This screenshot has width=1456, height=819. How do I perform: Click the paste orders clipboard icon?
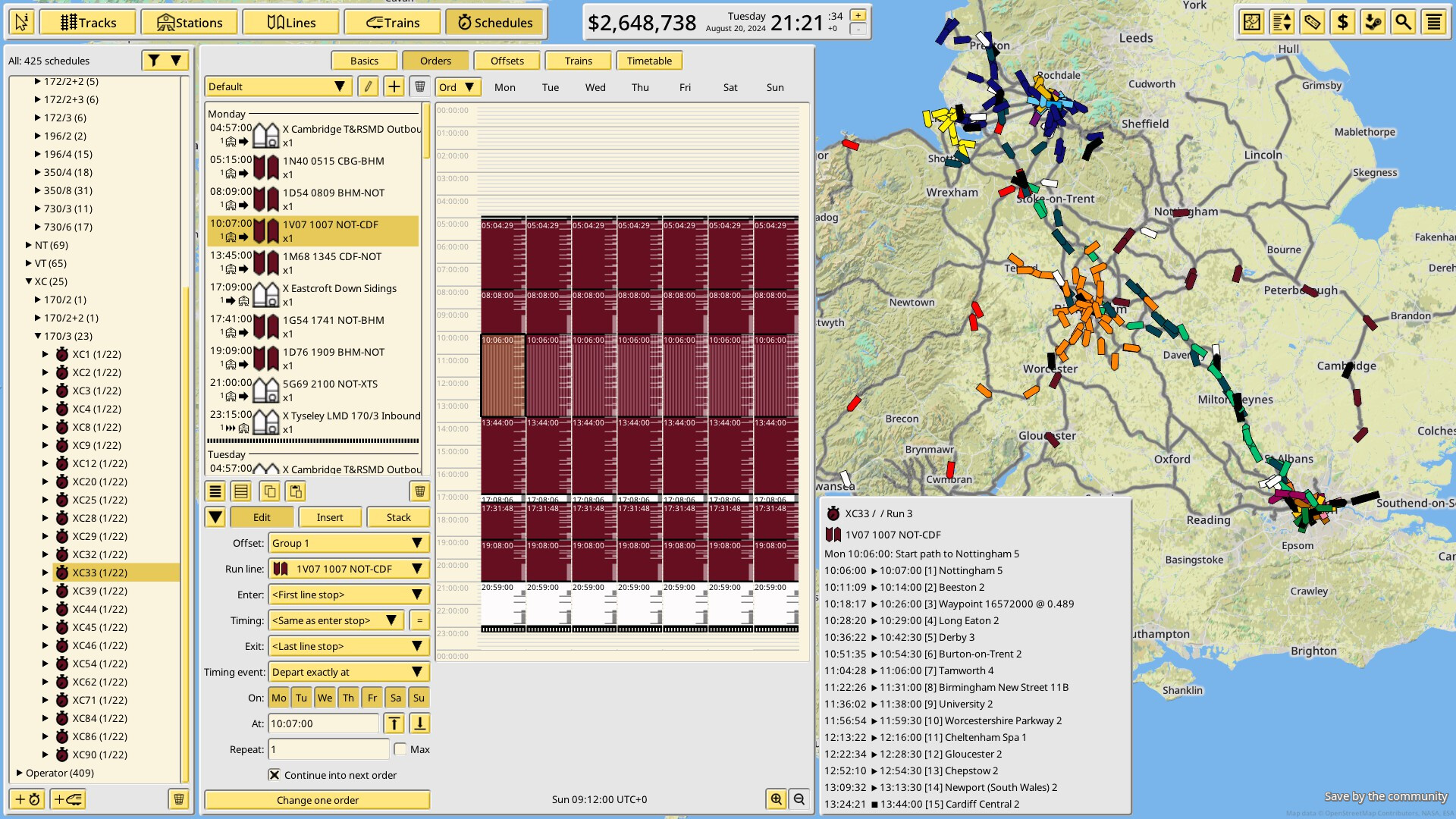(x=295, y=491)
